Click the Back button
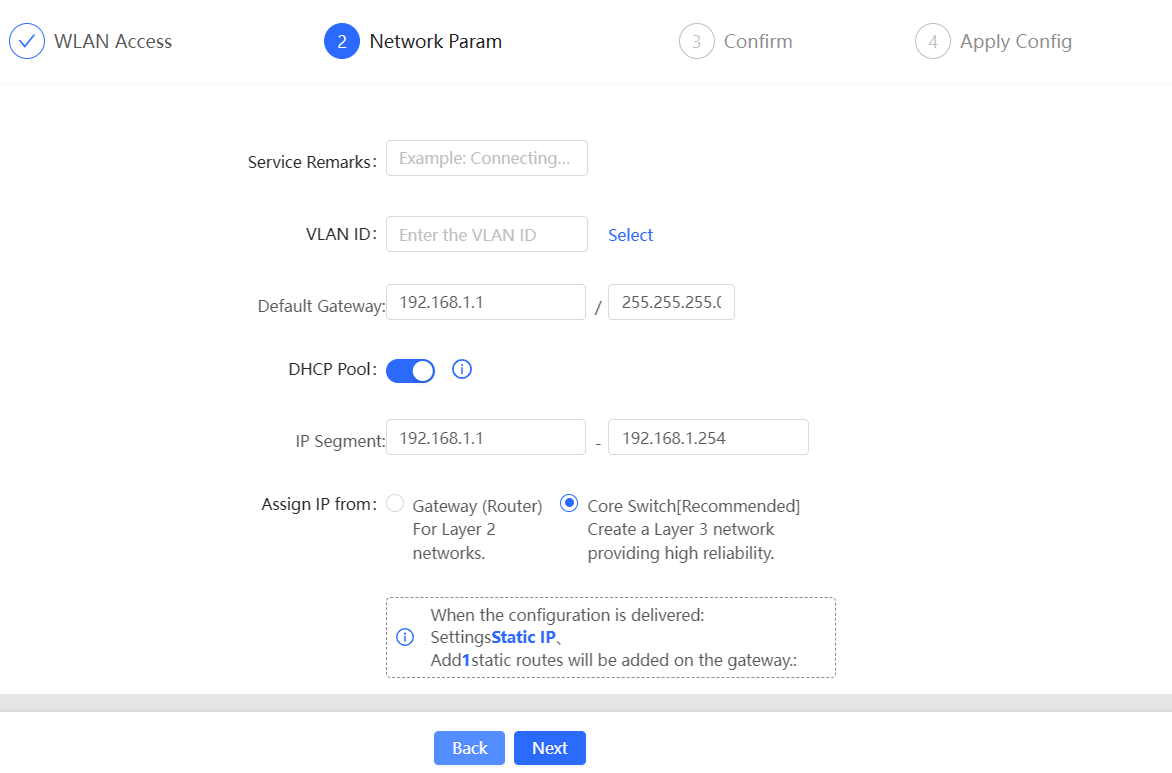The width and height of the screenshot is (1172, 773). click(x=470, y=748)
